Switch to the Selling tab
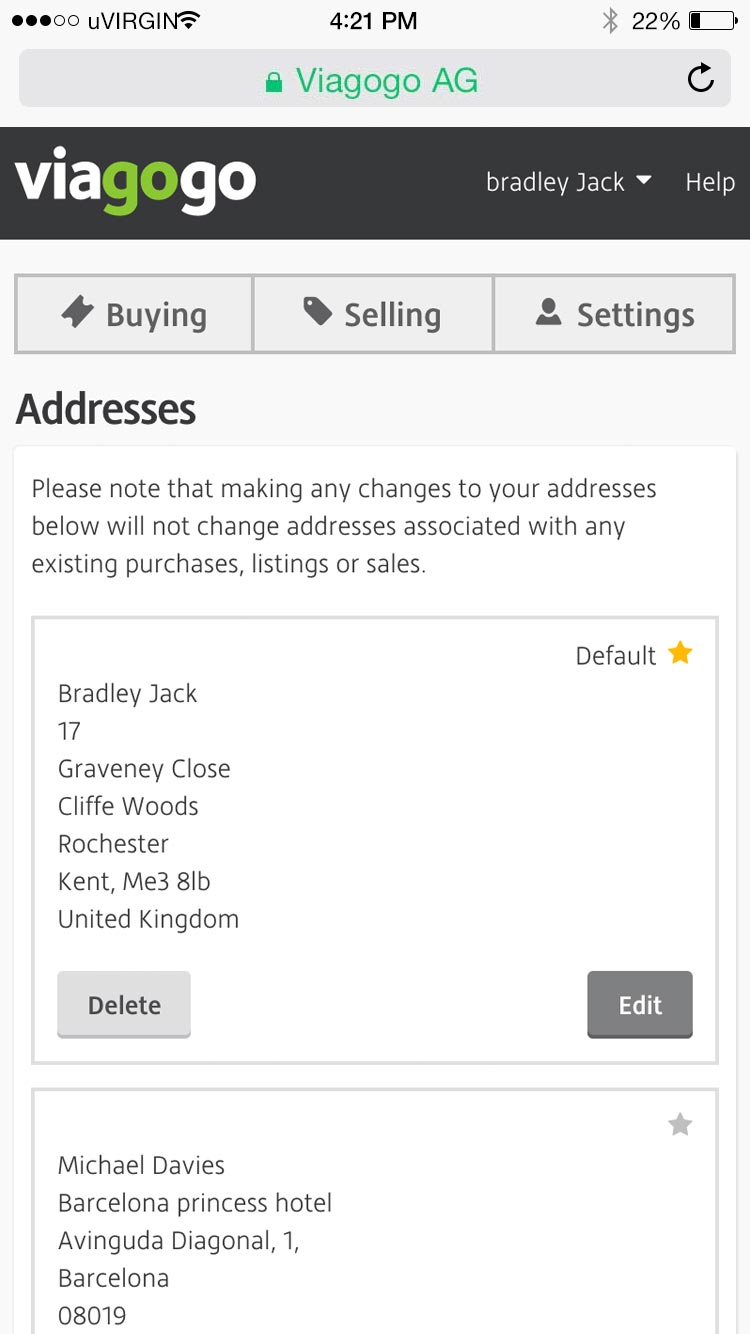Viewport: 750px width, 1334px height. pos(373,314)
